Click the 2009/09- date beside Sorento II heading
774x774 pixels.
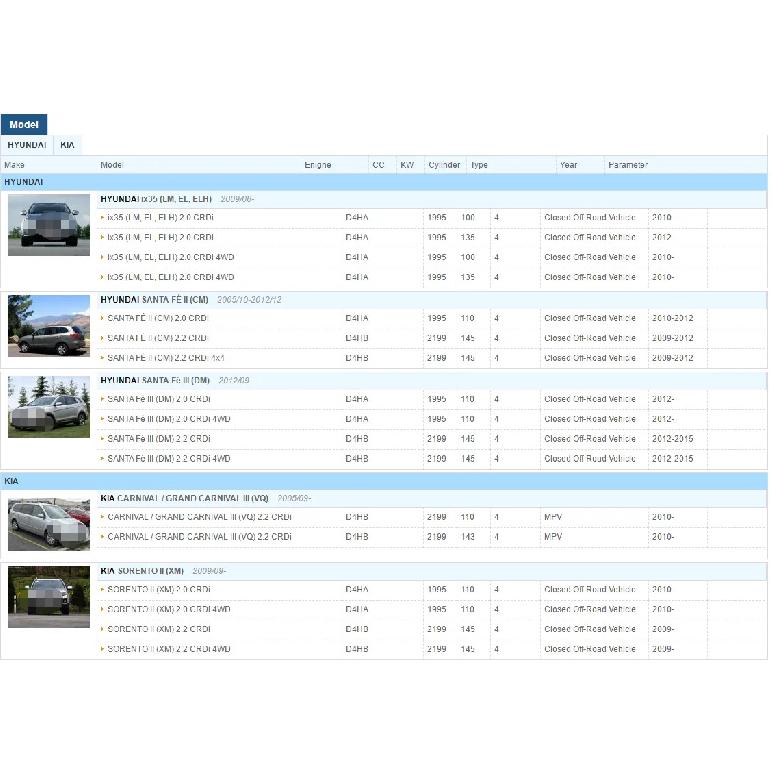209,571
